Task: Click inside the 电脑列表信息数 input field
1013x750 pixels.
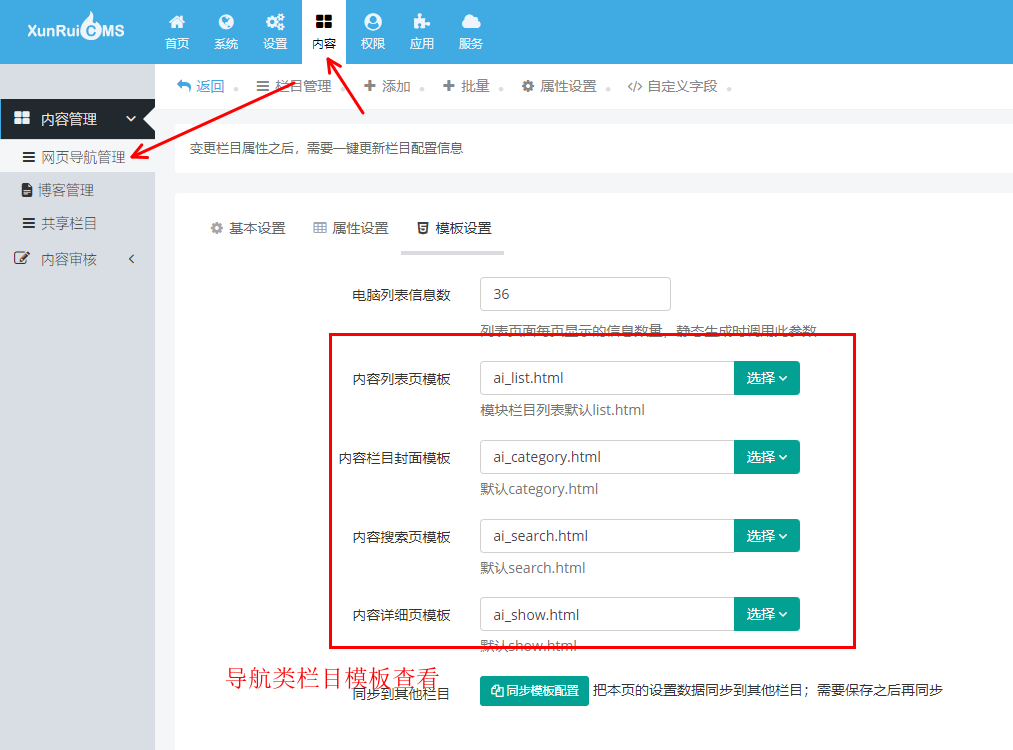Action: click(x=575, y=293)
